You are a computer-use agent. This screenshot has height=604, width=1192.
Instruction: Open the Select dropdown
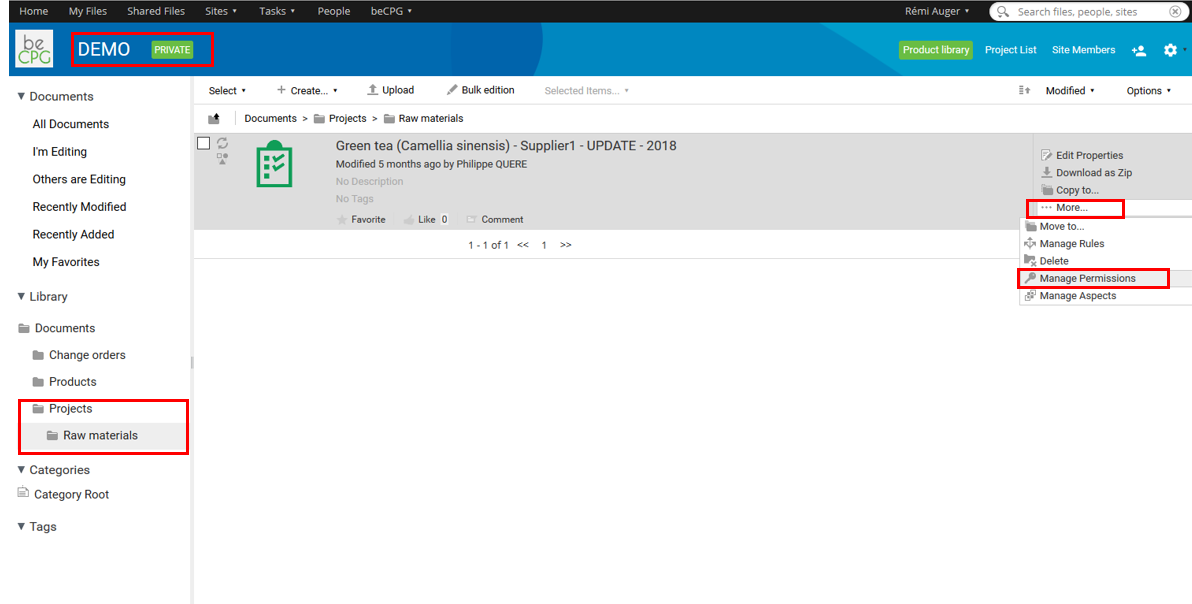pos(227,90)
